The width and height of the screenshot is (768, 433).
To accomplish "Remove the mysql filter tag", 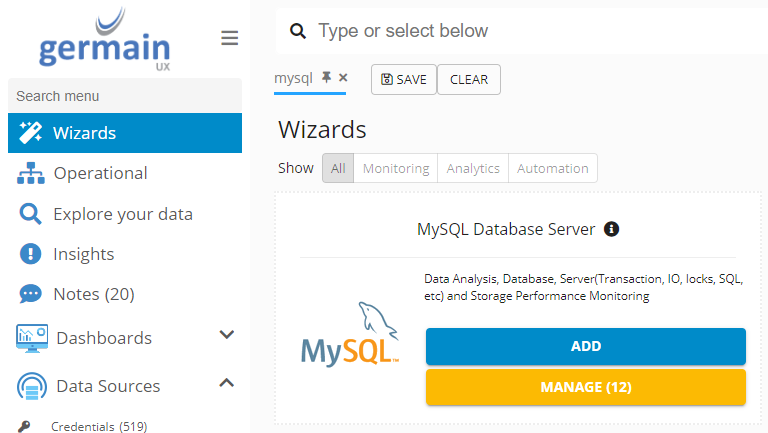I will tap(343, 77).
